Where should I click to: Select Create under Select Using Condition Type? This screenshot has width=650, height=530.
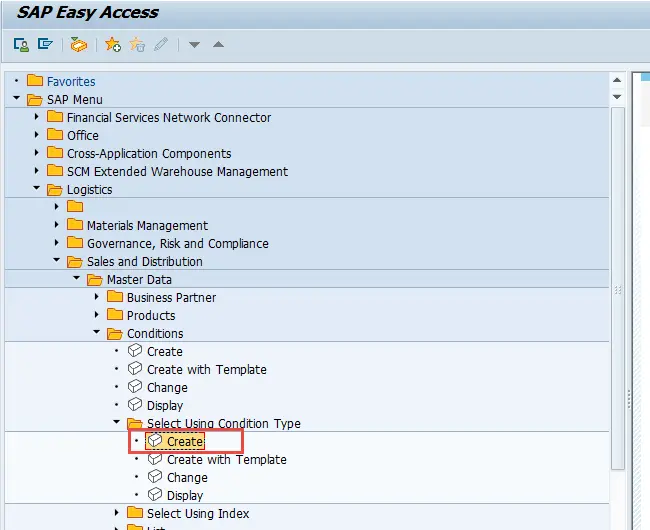tap(185, 441)
